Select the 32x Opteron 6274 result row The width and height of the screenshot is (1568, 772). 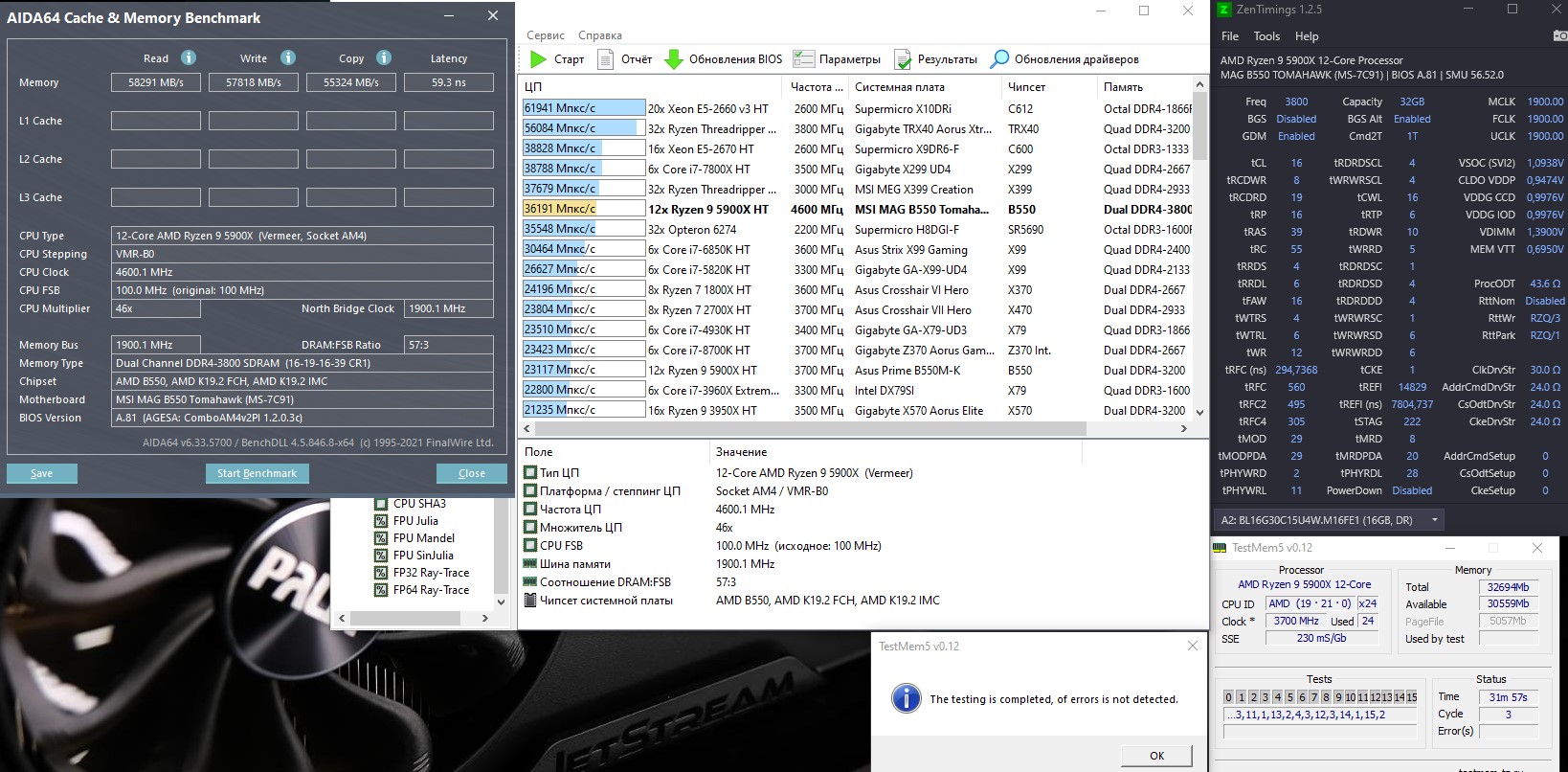pyautogui.click(x=857, y=229)
